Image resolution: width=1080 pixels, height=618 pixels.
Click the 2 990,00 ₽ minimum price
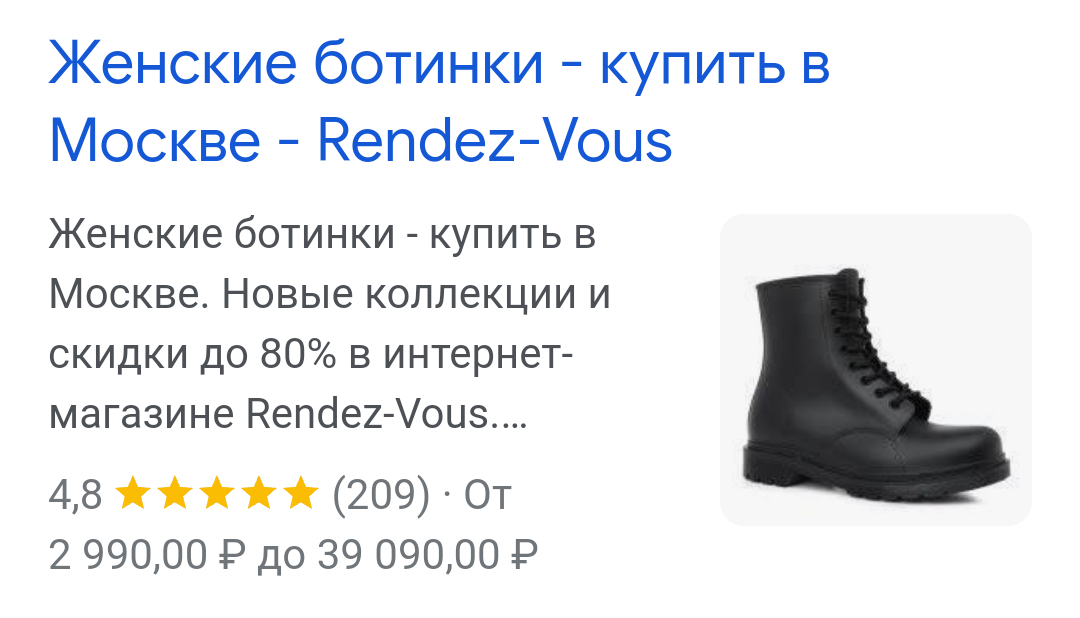click(147, 555)
